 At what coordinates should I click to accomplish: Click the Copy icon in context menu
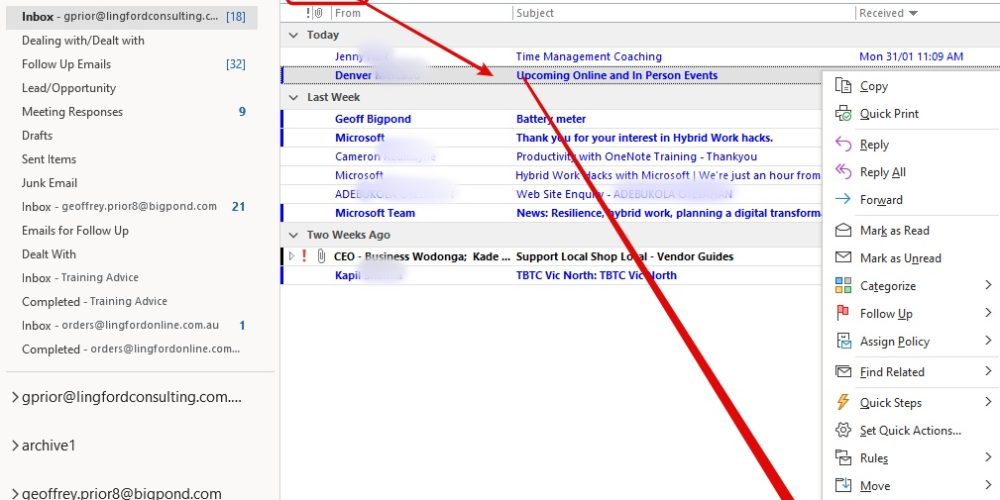pyautogui.click(x=843, y=85)
